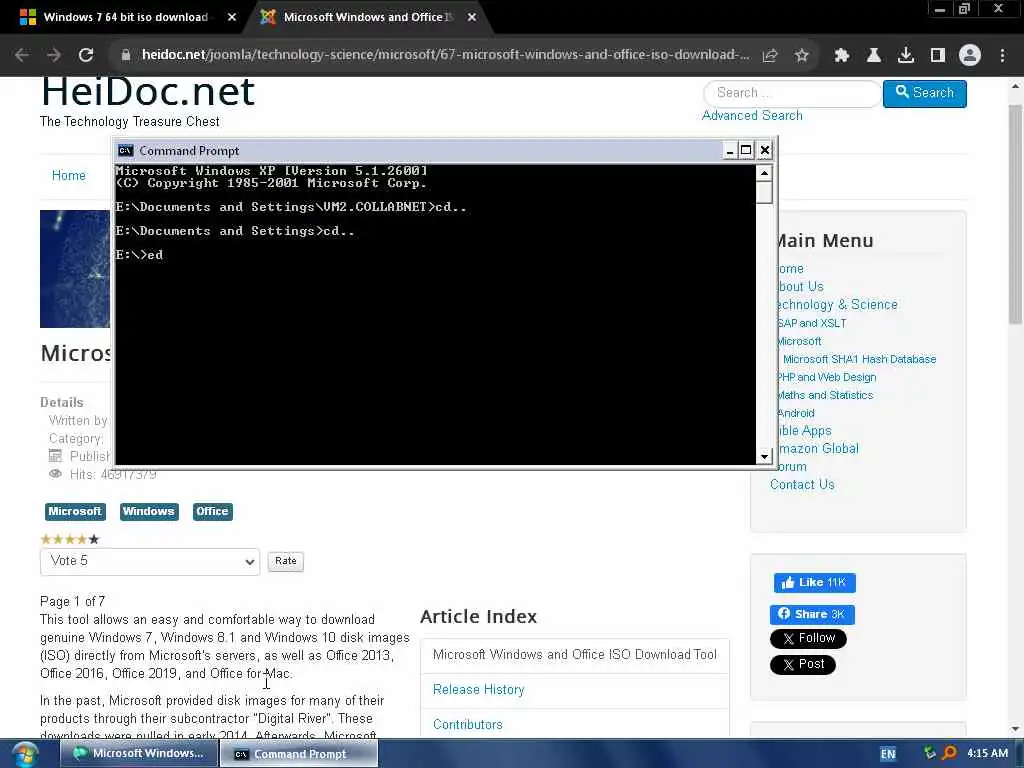This screenshot has width=1024, height=768.
Task: Click the star rating display
Action: pyautogui.click(x=70, y=539)
